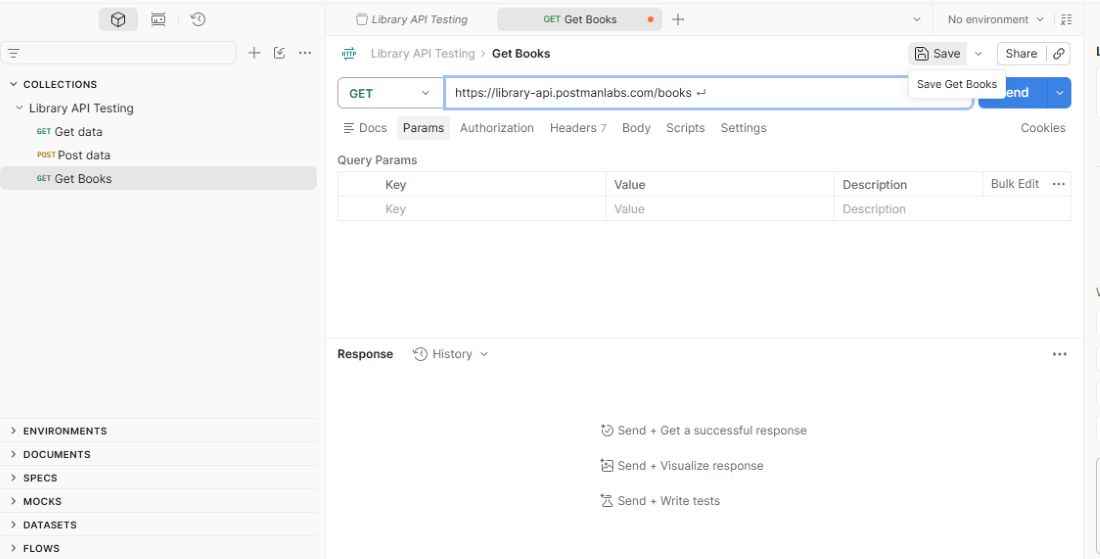Image resolution: width=1100 pixels, height=559 pixels.
Task: Open request Settings tab
Action: 744,128
